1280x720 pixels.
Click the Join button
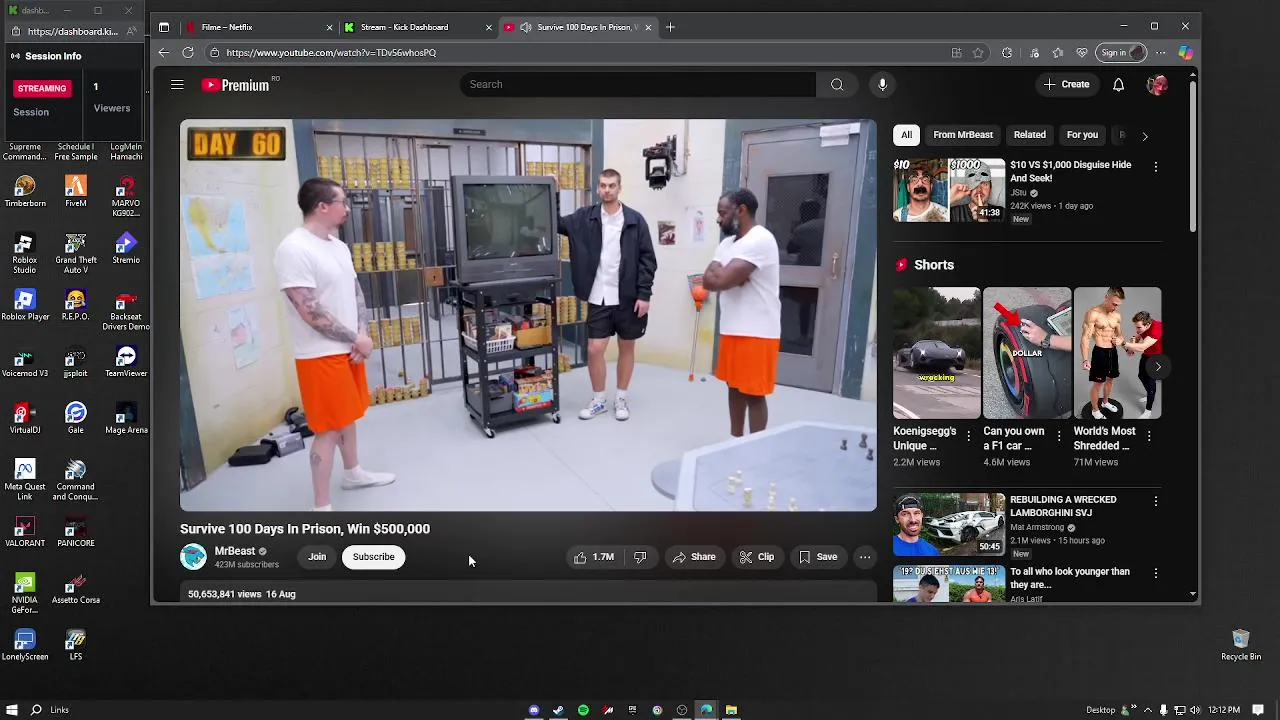[x=317, y=557]
